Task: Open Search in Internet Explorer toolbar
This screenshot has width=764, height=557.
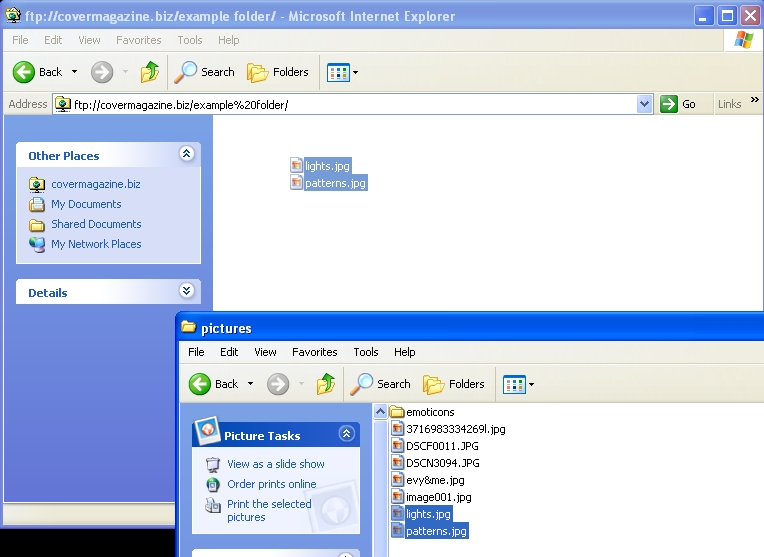Action: click(205, 72)
